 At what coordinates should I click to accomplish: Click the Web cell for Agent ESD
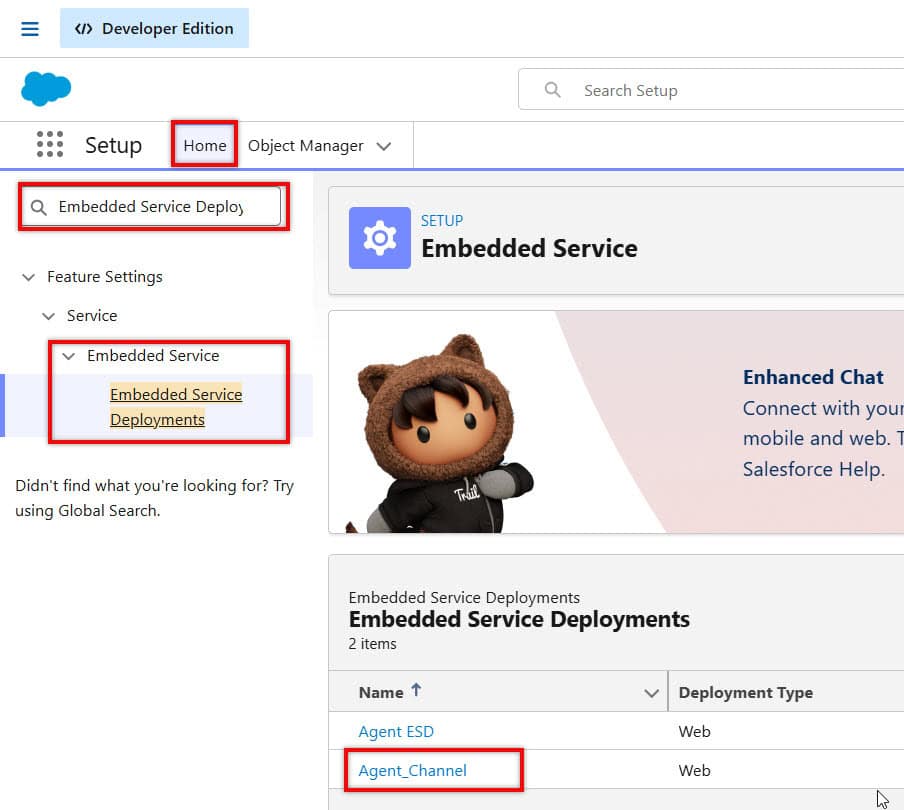point(694,732)
